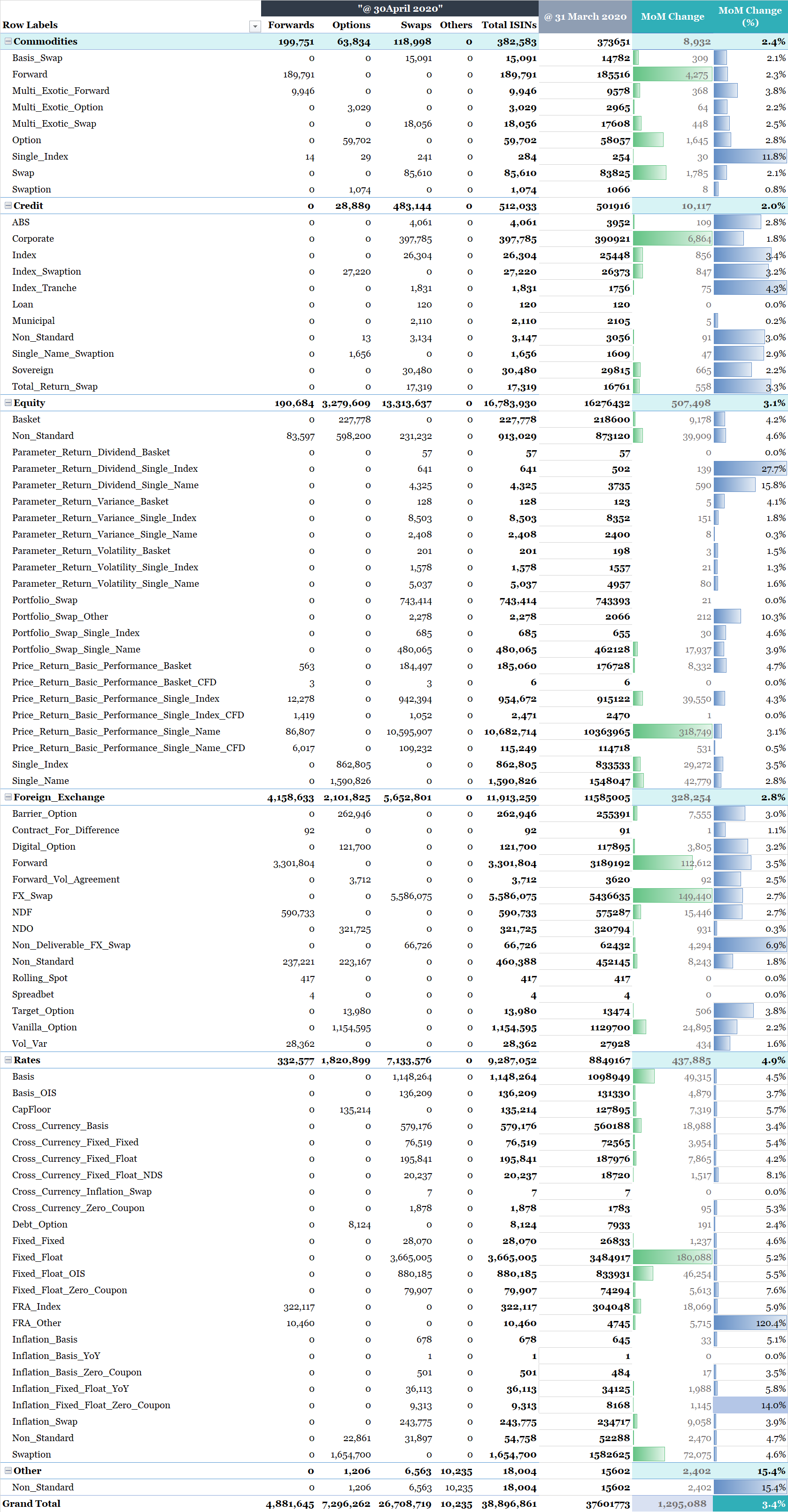Click the FRA_Other row label
Image resolution: width=788 pixels, height=1512 pixels.
pyautogui.click(x=37, y=1323)
